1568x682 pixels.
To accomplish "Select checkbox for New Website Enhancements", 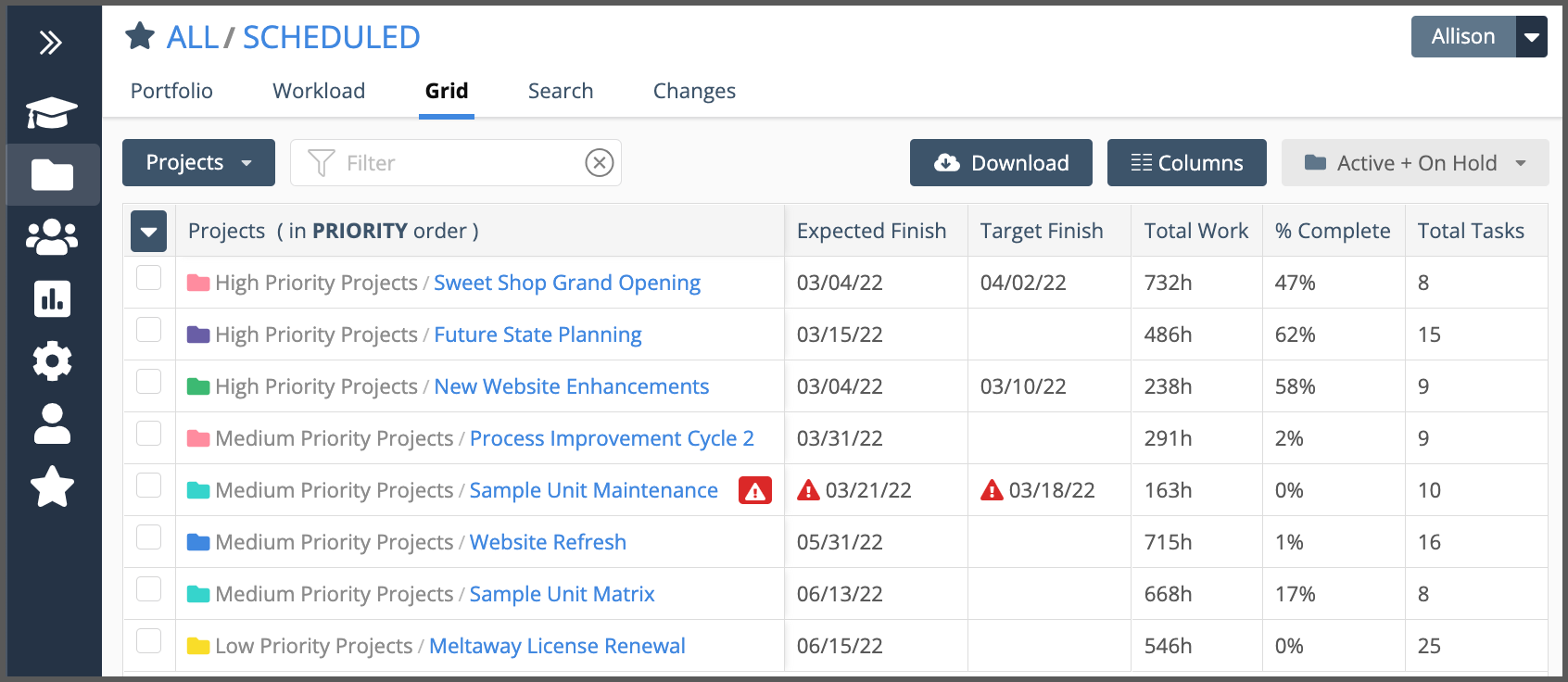I will click(149, 382).
